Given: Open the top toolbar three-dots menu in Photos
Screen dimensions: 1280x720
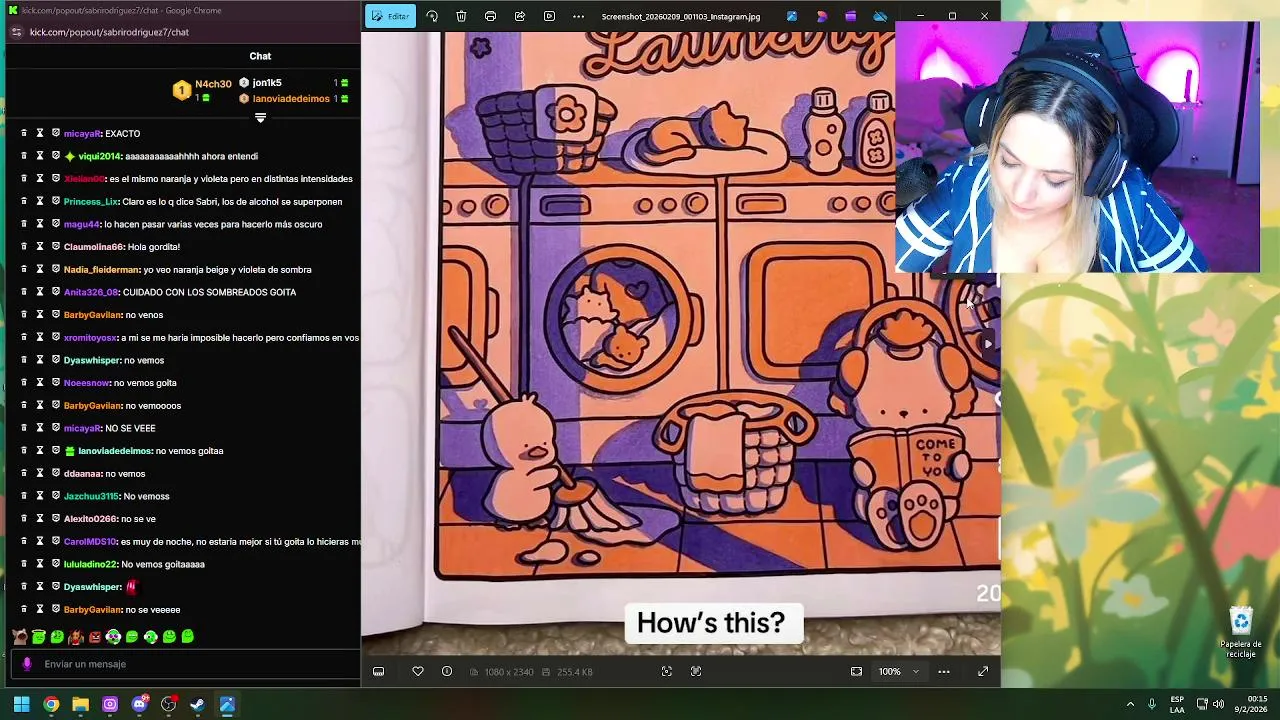Looking at the screenshot, I should (578, 16).
